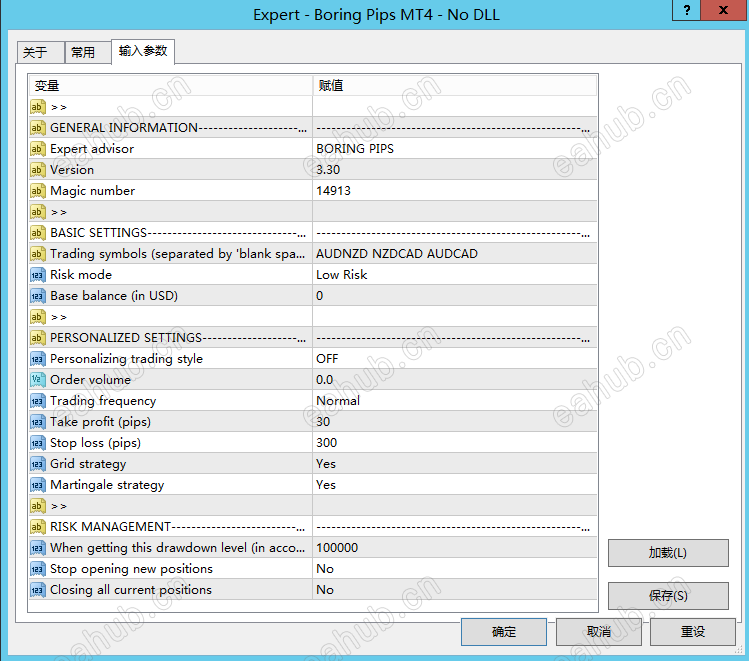Click the string icon beside BASIC SETTINGS
Image resolution: width=749 pixels, height=661 pixels.
[x=38, y=233]
